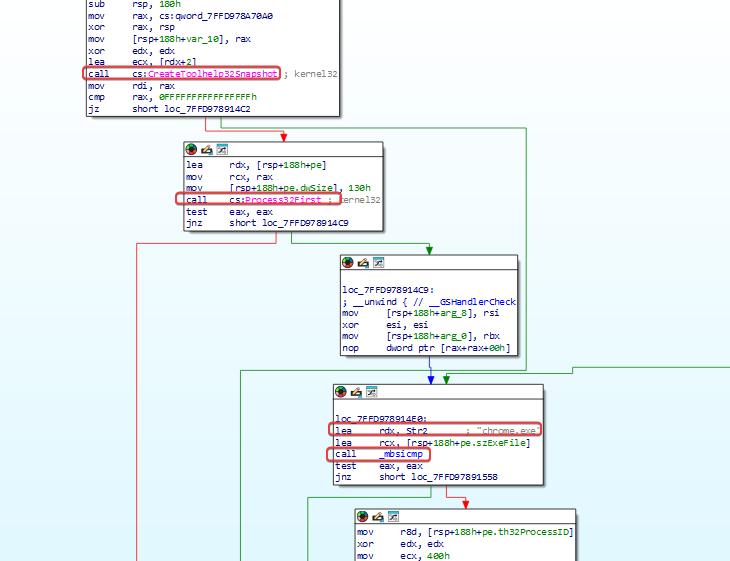Click the loc_7FFD978914E0: label
This screenshot has height=561, width=730.
381,419
